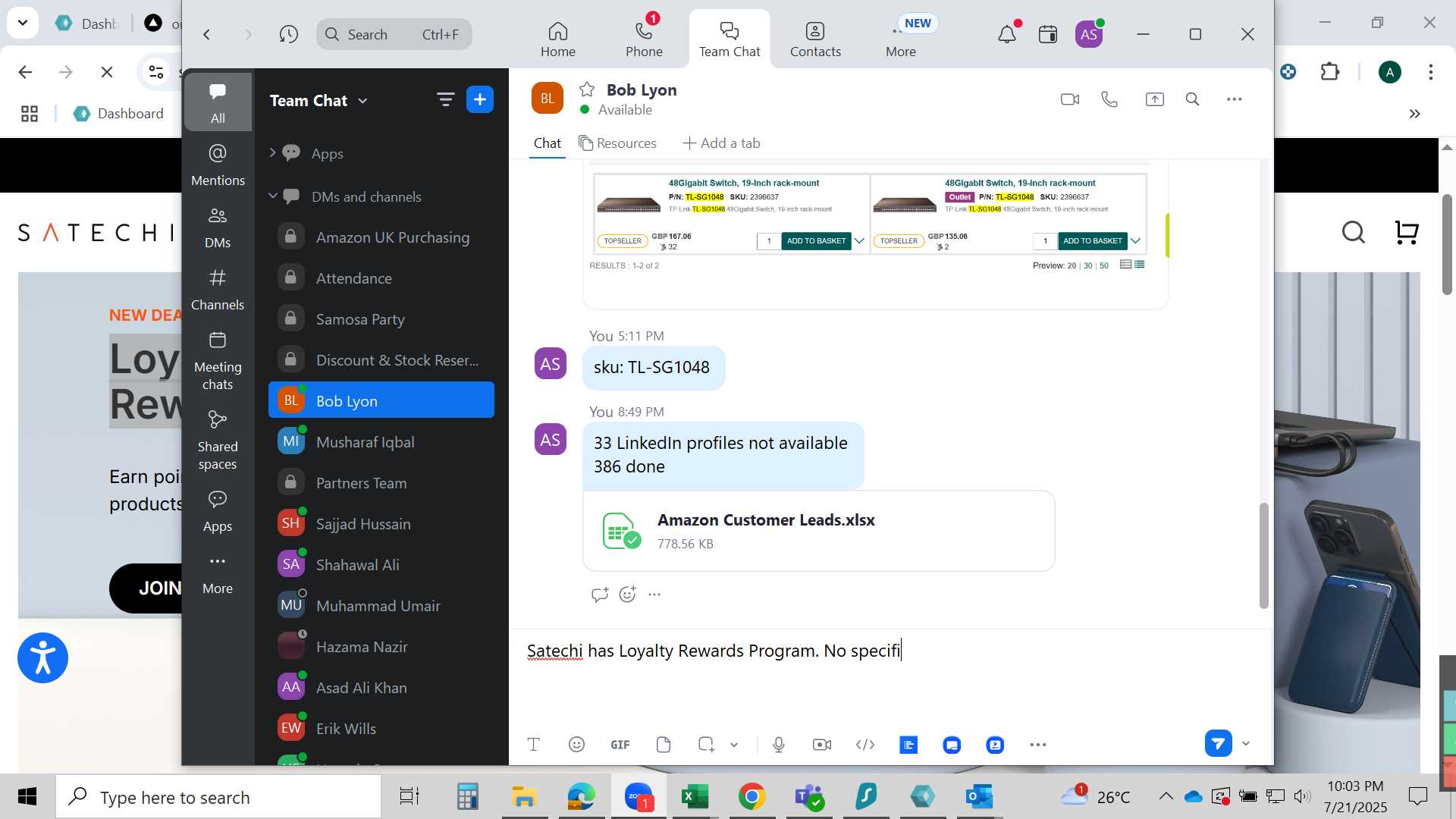Screen dimensions: 1456x819
Task: Click the chat message scrollbar
Action: 1263,555
